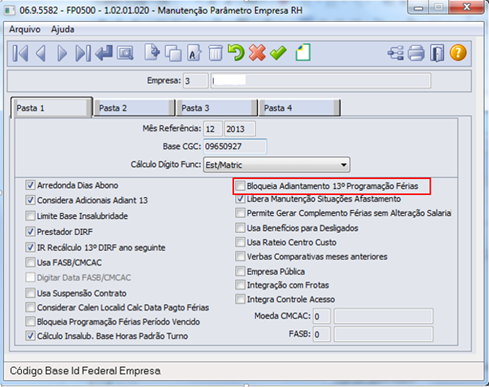Open help with the question mark icon
The height and width of the screenshot is (387, 489).
click(458, 53)
